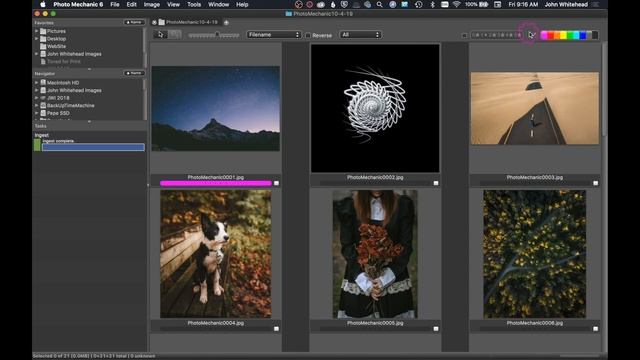Click the Spotlight search magnifier icon
The height and width of the screenshot is (360, 640).
pos(380,4)
